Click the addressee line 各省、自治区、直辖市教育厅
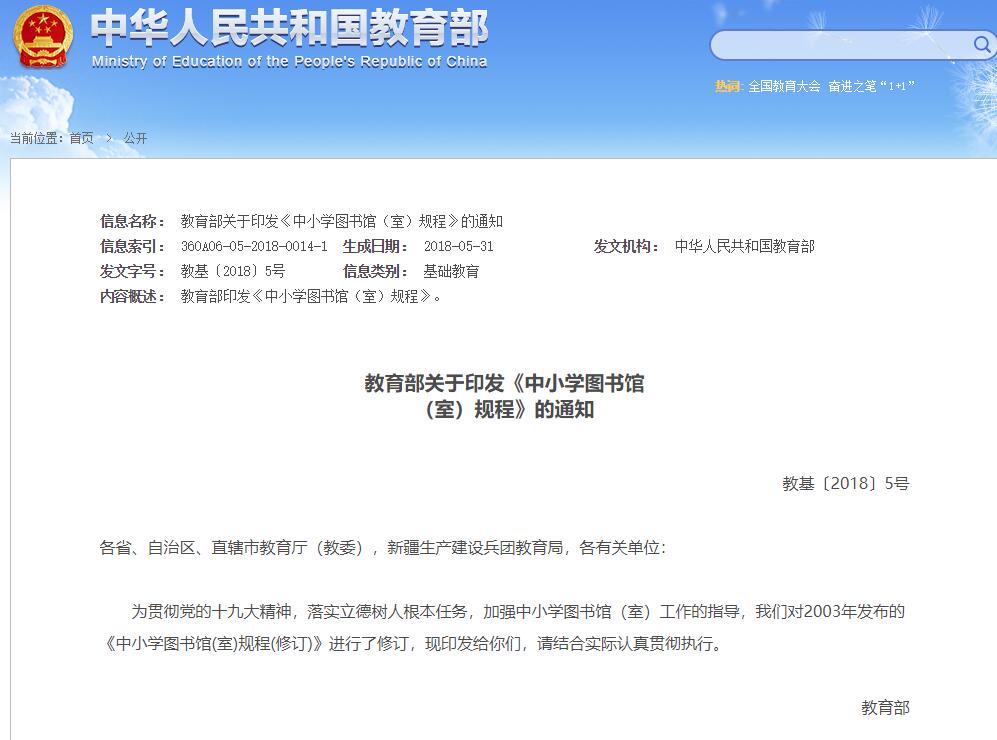This screenshot has width=997, height=740. pyautogui.click(x=383, y=547)
